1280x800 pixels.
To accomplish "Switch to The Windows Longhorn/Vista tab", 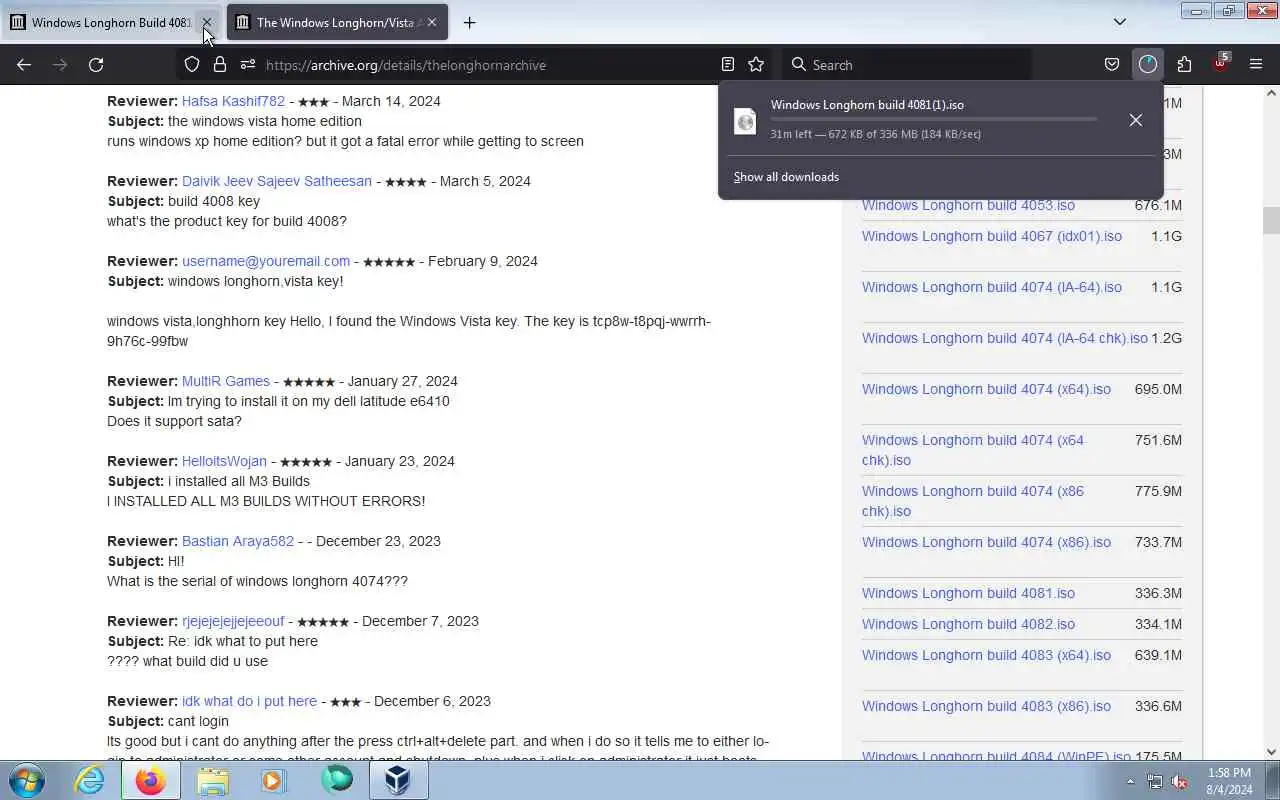I will click(x=337, y=22).
